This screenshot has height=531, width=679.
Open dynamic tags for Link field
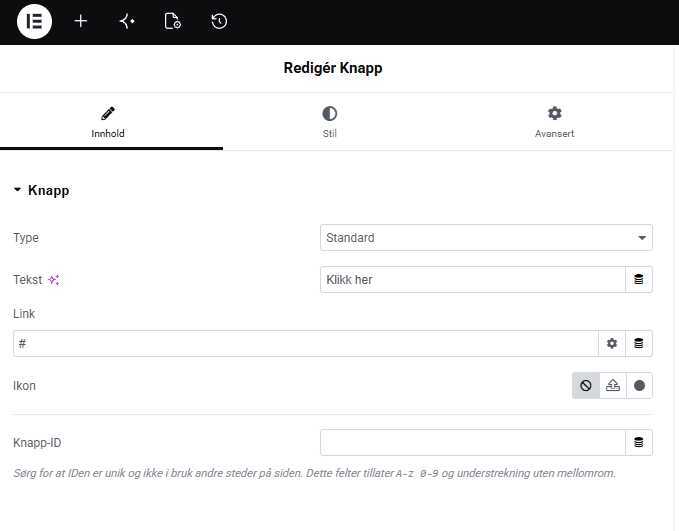pos(639,343)
